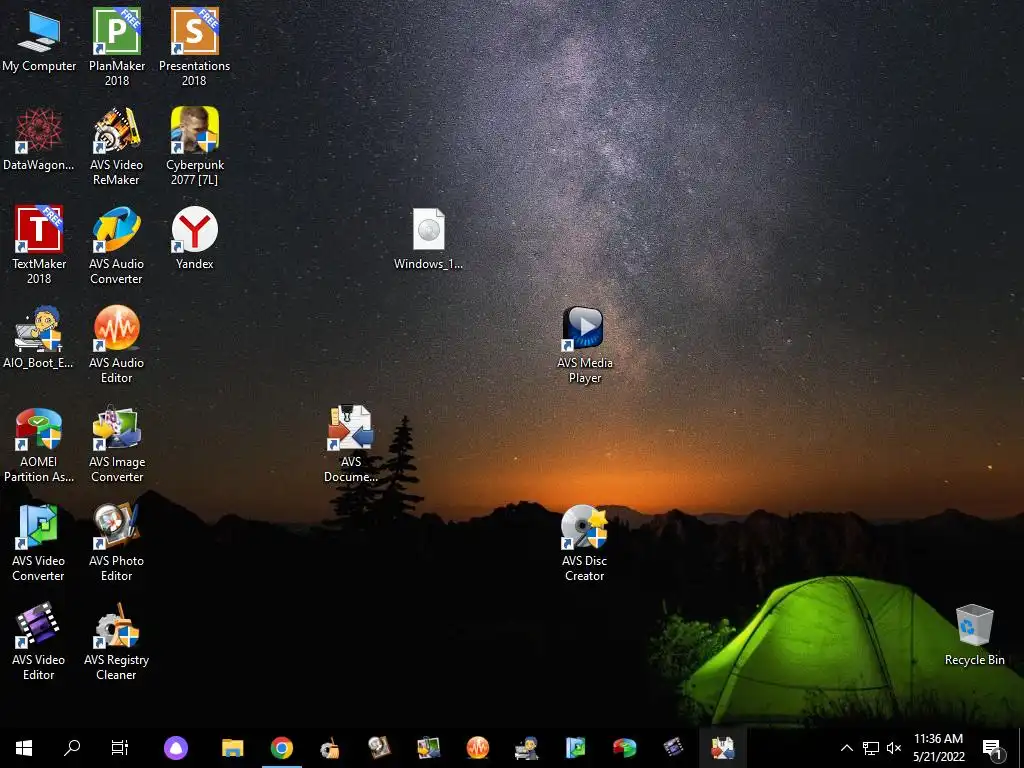The image size is (1024, 768).
Task: Open taskbar Search magnifier
Action: [x=72, y=748]
